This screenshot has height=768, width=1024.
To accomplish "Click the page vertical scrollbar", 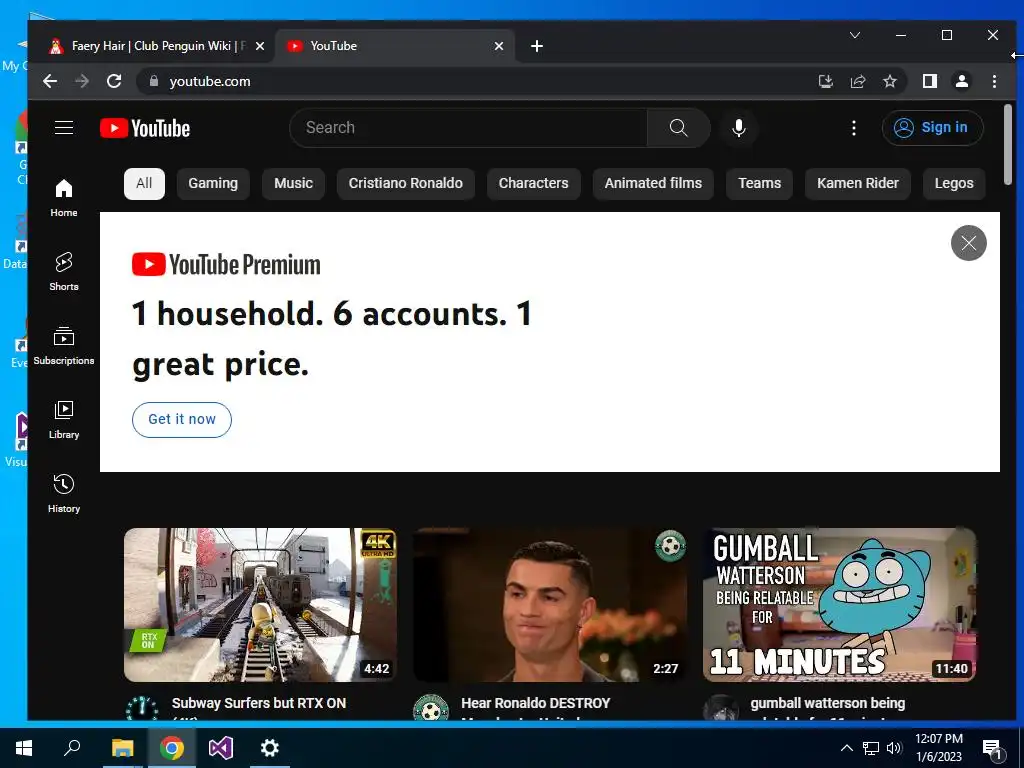I will coord(1008,144).
